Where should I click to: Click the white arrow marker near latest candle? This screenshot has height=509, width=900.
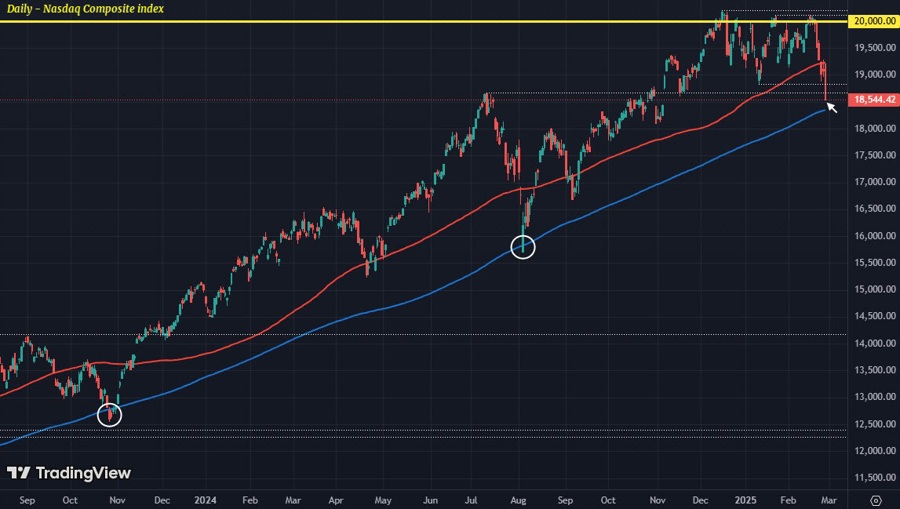click(x=831, y=107)
